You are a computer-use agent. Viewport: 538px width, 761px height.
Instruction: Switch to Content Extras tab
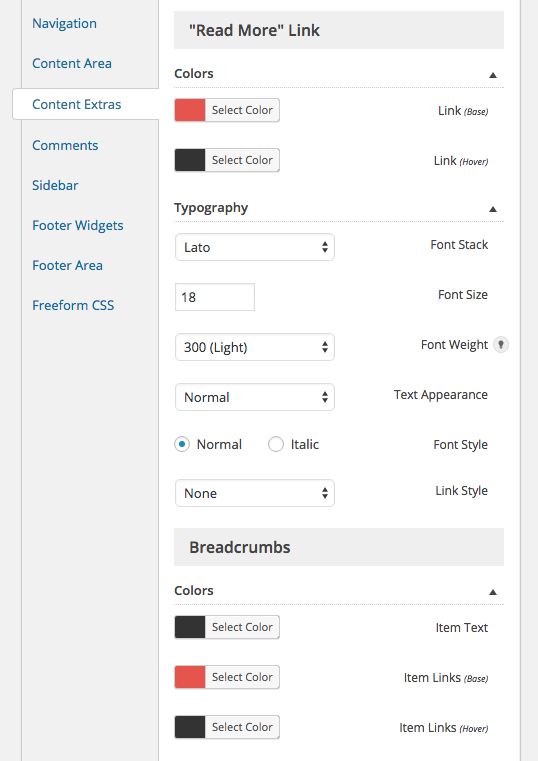tap(77, 104)
